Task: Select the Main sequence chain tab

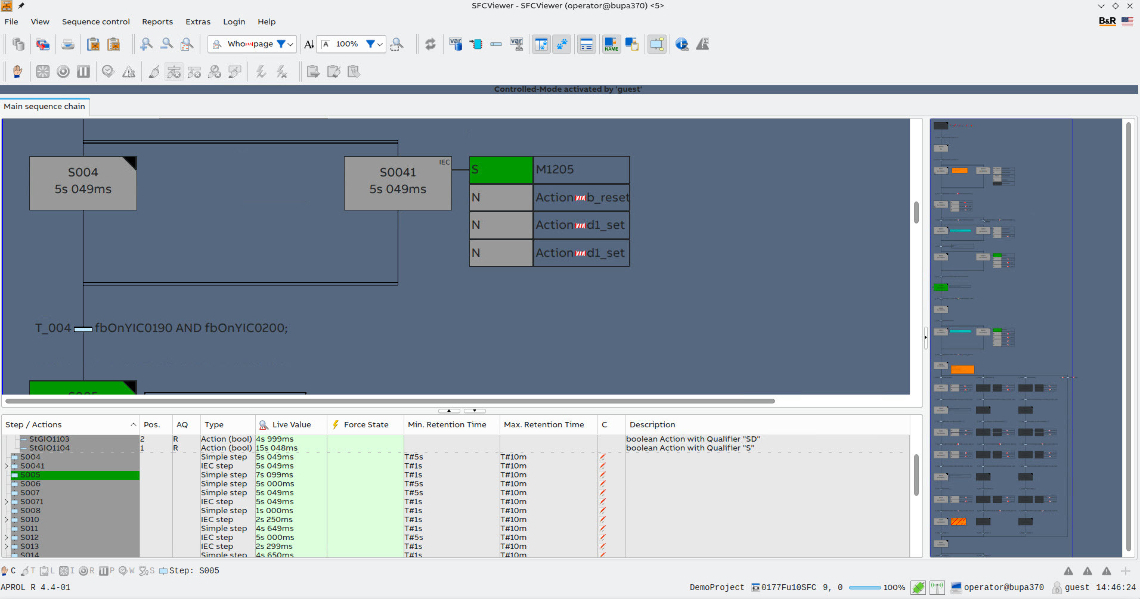Action: (44, 106)
